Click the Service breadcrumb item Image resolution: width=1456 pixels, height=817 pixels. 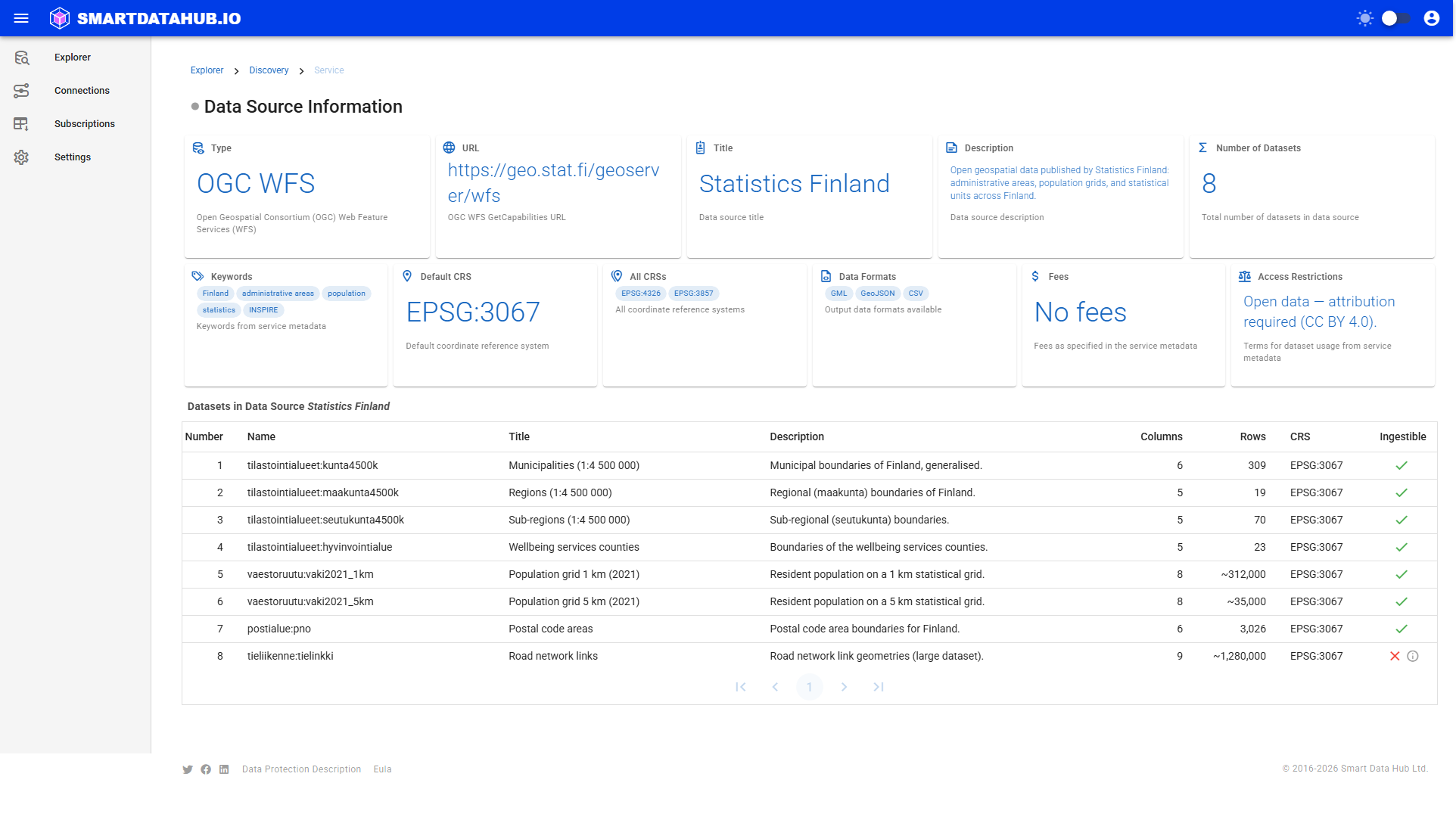[x=328, y=70]
